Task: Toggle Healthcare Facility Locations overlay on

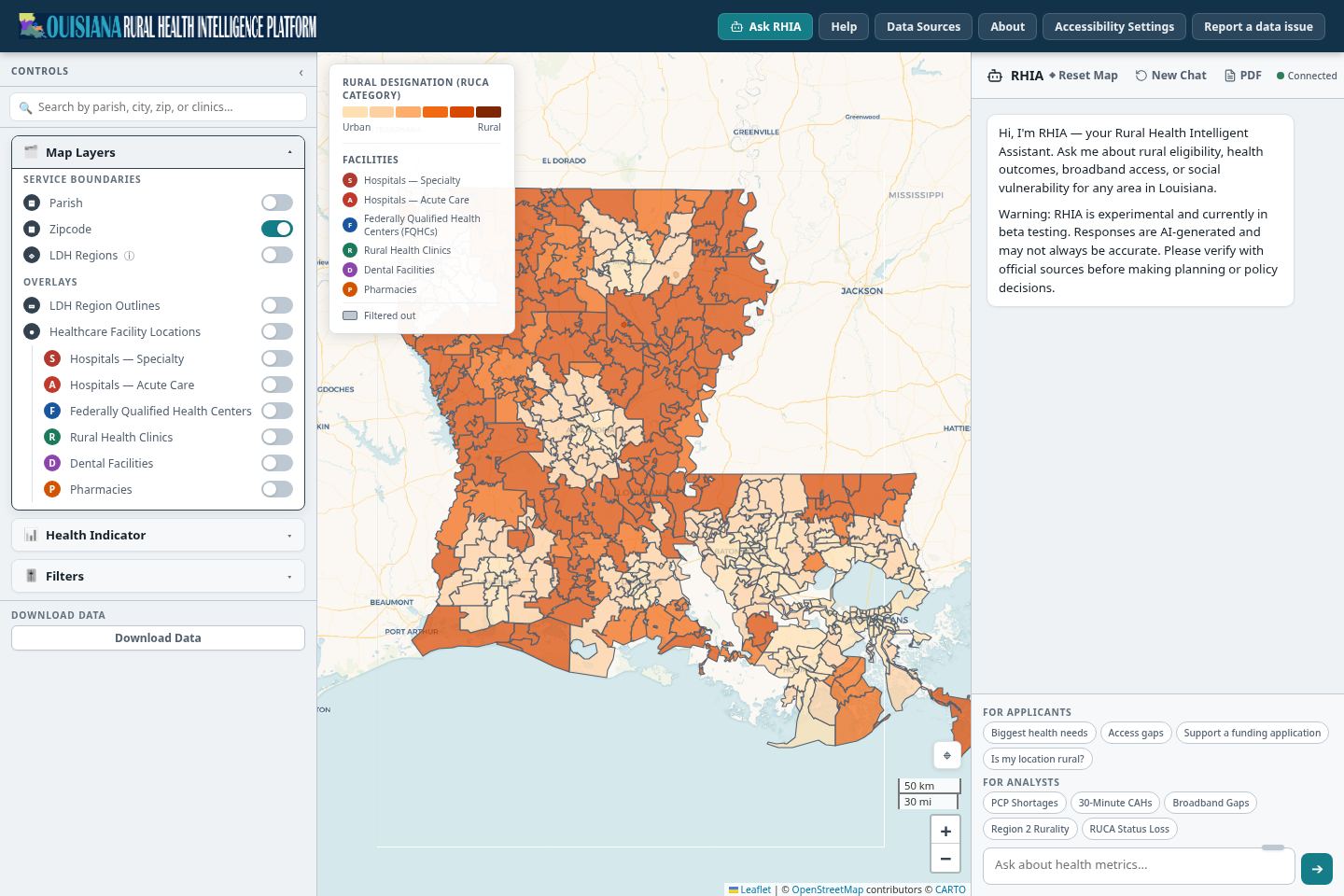Action: 277,331
